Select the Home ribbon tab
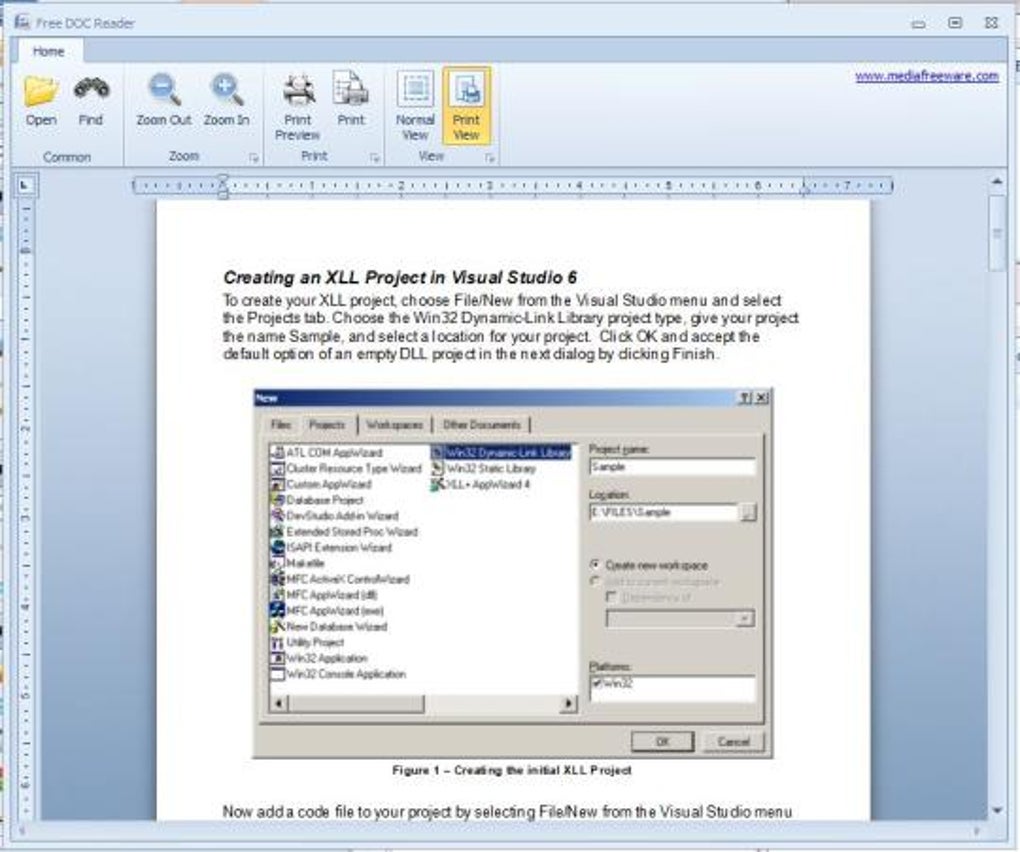Image resolution: width=1020 pixels, height=852 pixels. [x=49, y=51]
